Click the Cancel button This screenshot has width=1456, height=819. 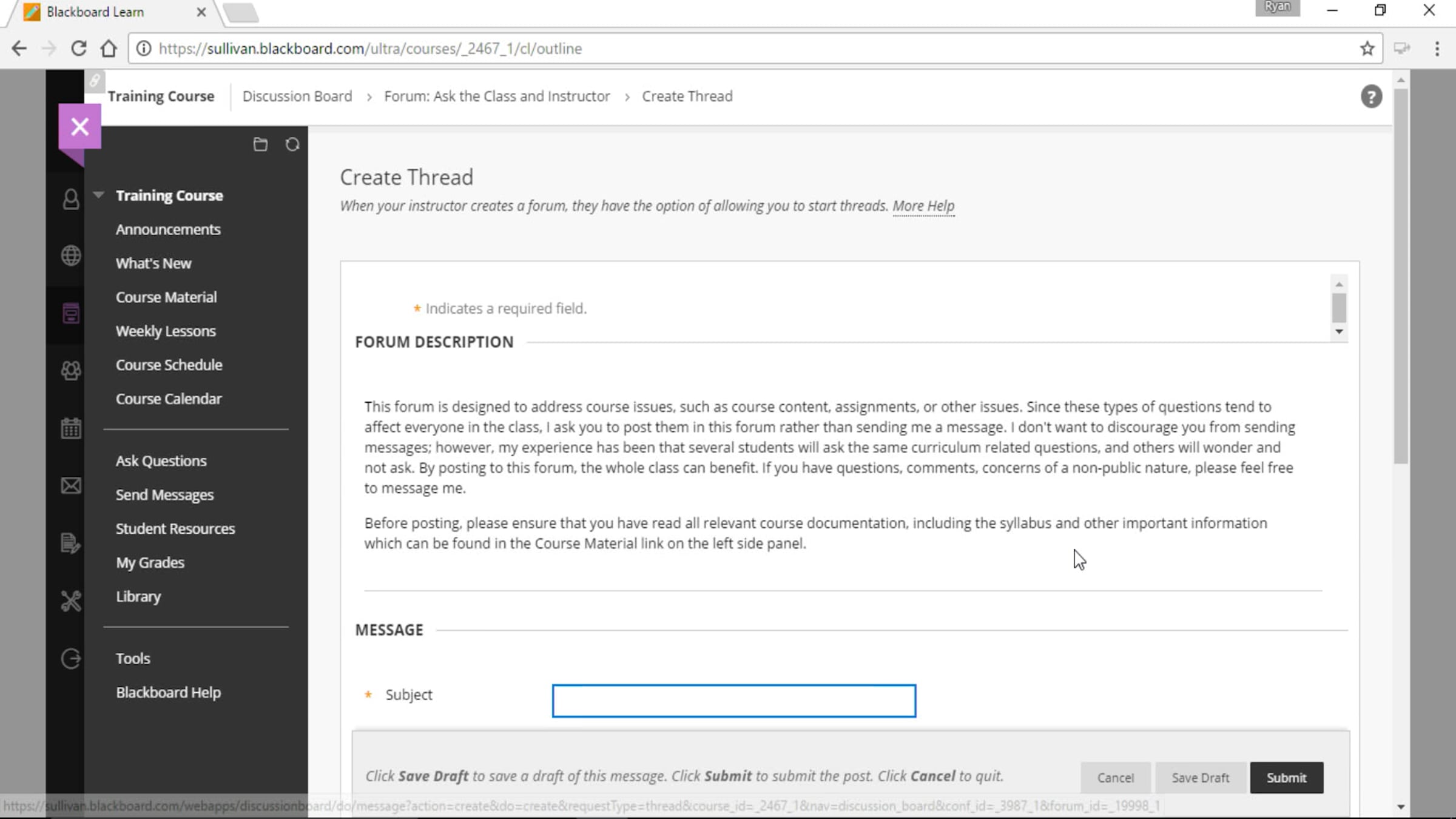[1115, 778]
